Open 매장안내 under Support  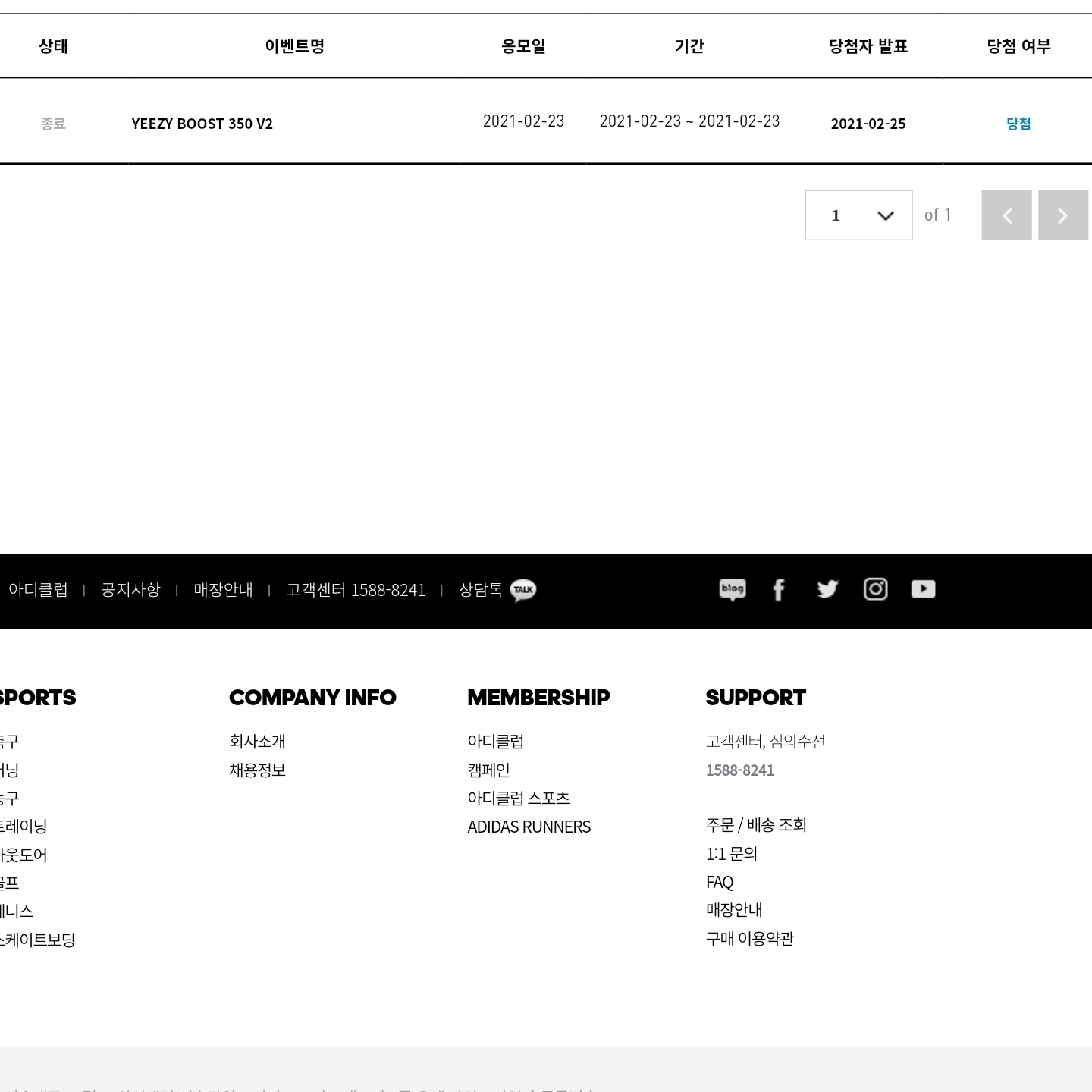coord(734,910)
